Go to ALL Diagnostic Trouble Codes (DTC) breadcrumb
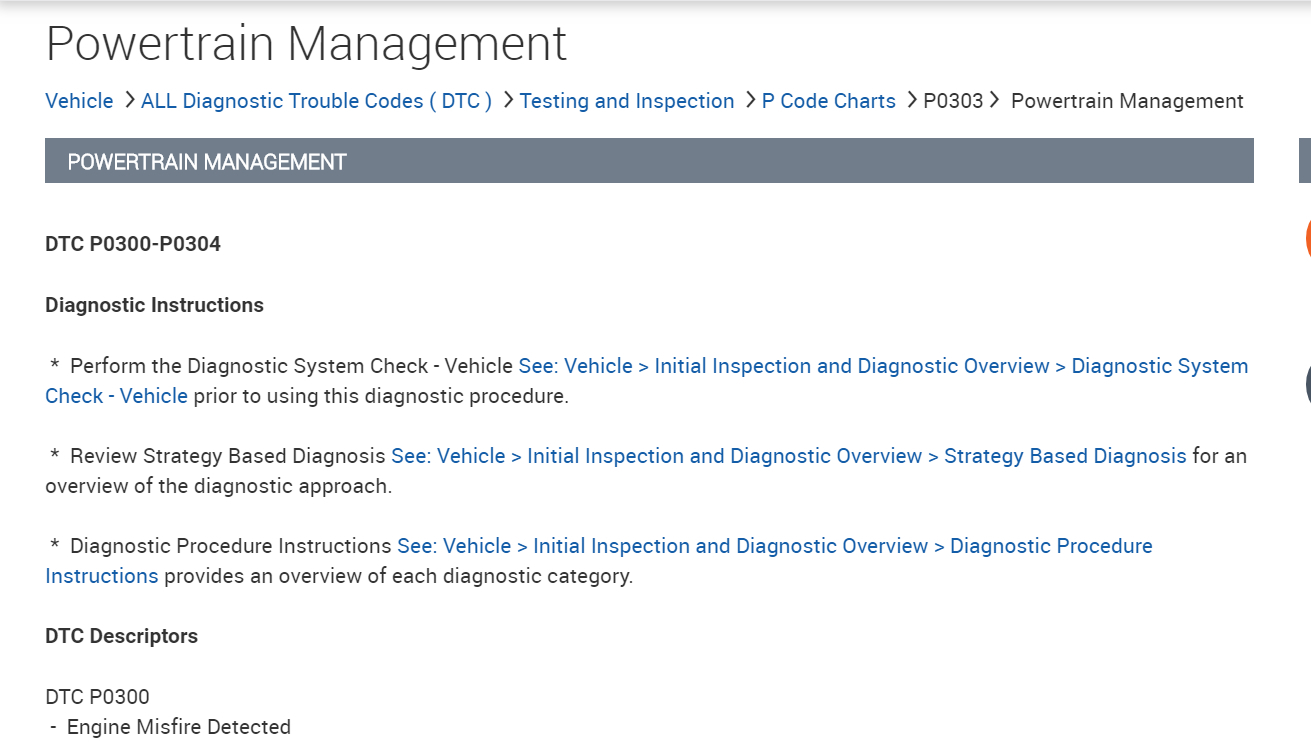1311x754 pixels. (316, 101)
